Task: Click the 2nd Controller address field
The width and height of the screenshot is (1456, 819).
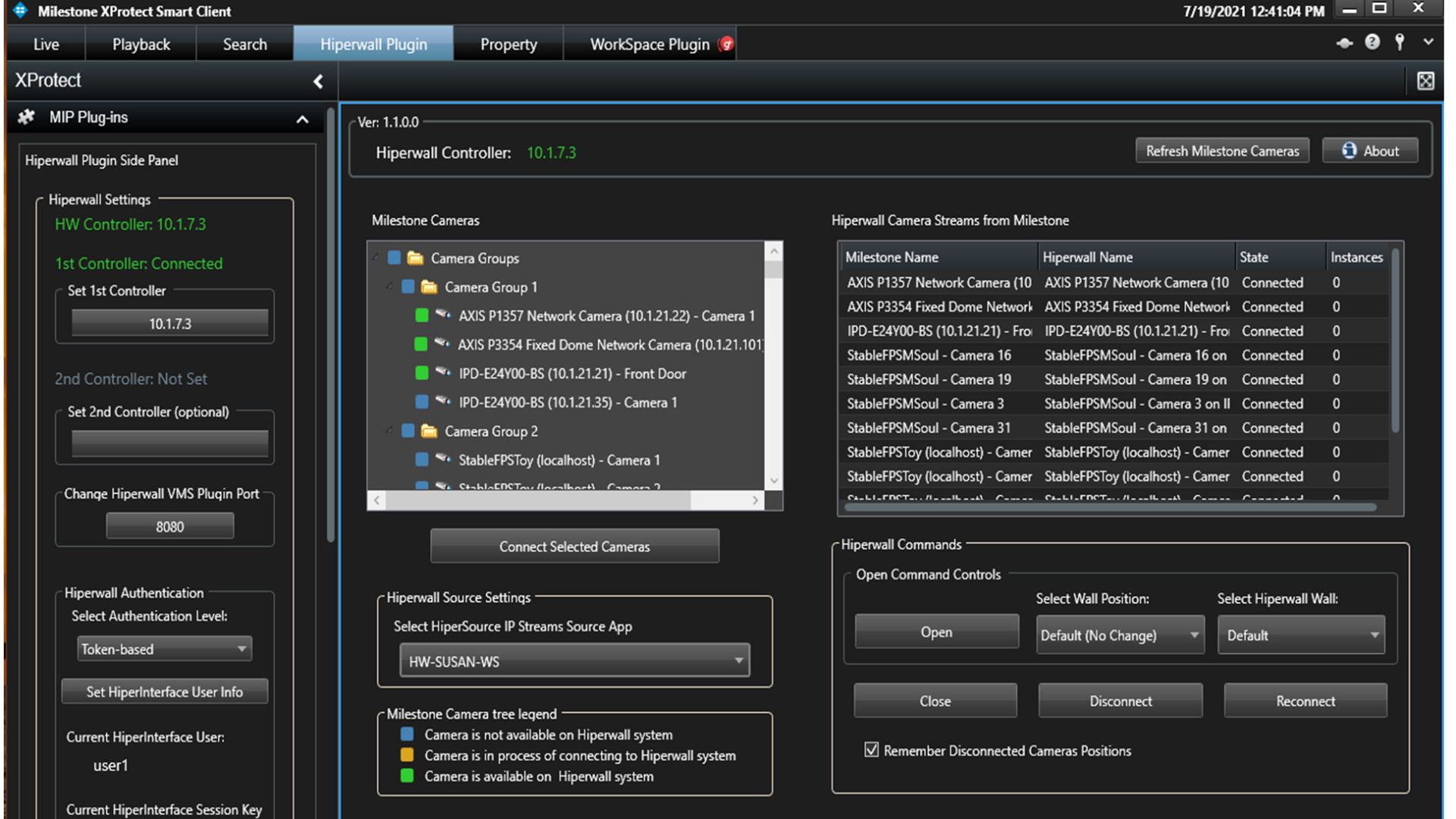Action: click(169, 444)
